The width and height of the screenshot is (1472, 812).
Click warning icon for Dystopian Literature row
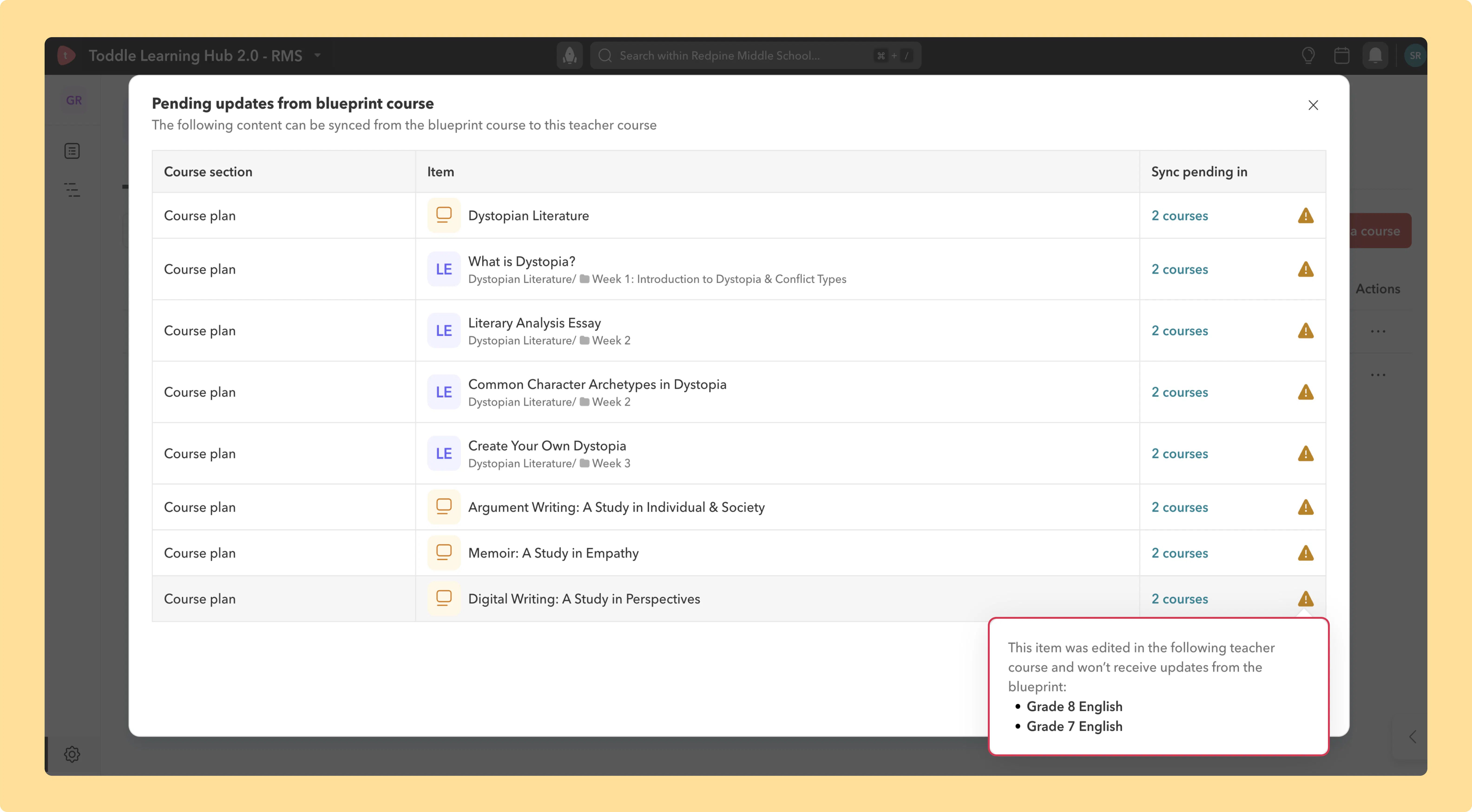[x=1306, y=216]
